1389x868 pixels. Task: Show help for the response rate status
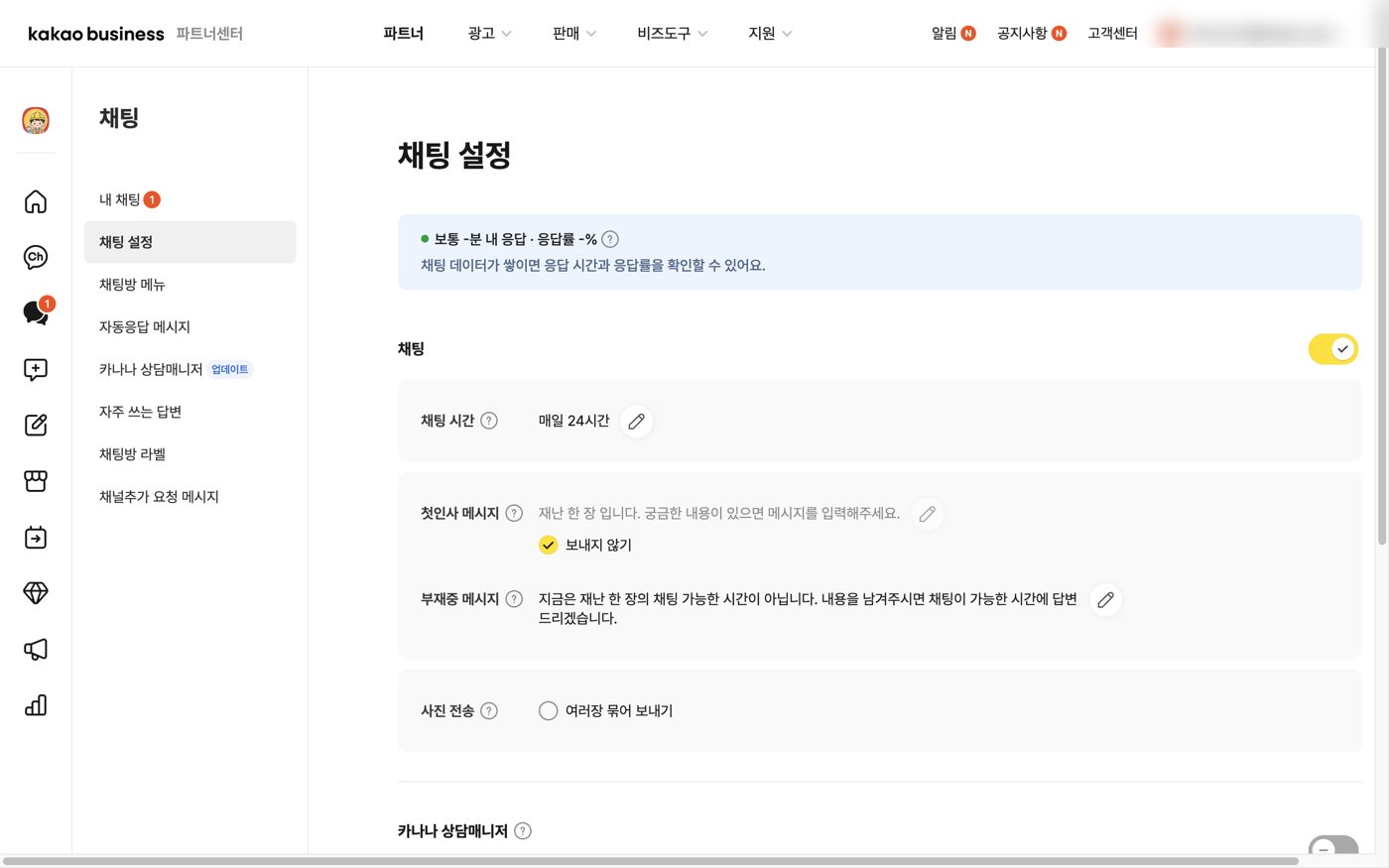610,239
